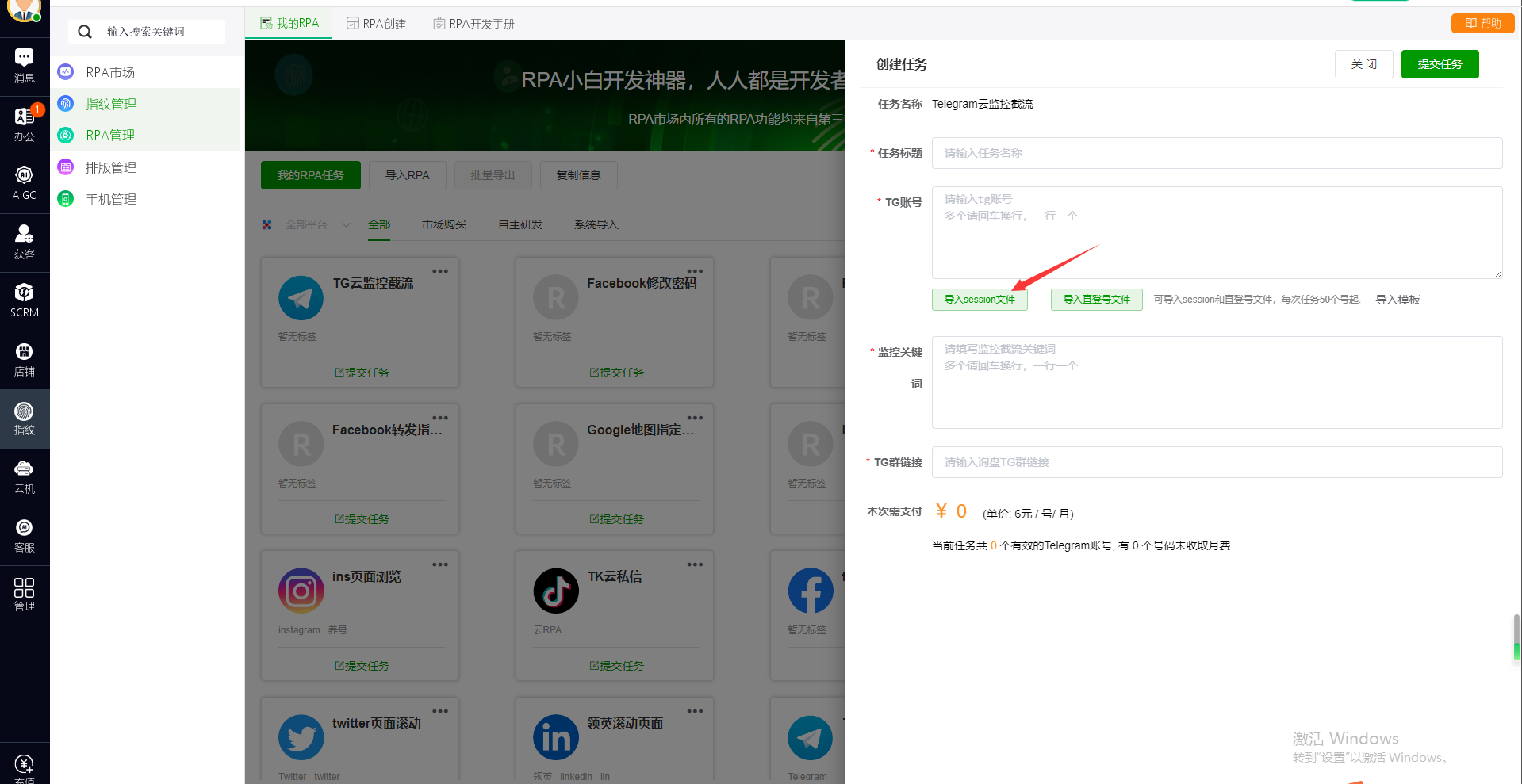
Task: Open the 导入模板 link
Action: pyautogui.click(x=1397, y=300)
